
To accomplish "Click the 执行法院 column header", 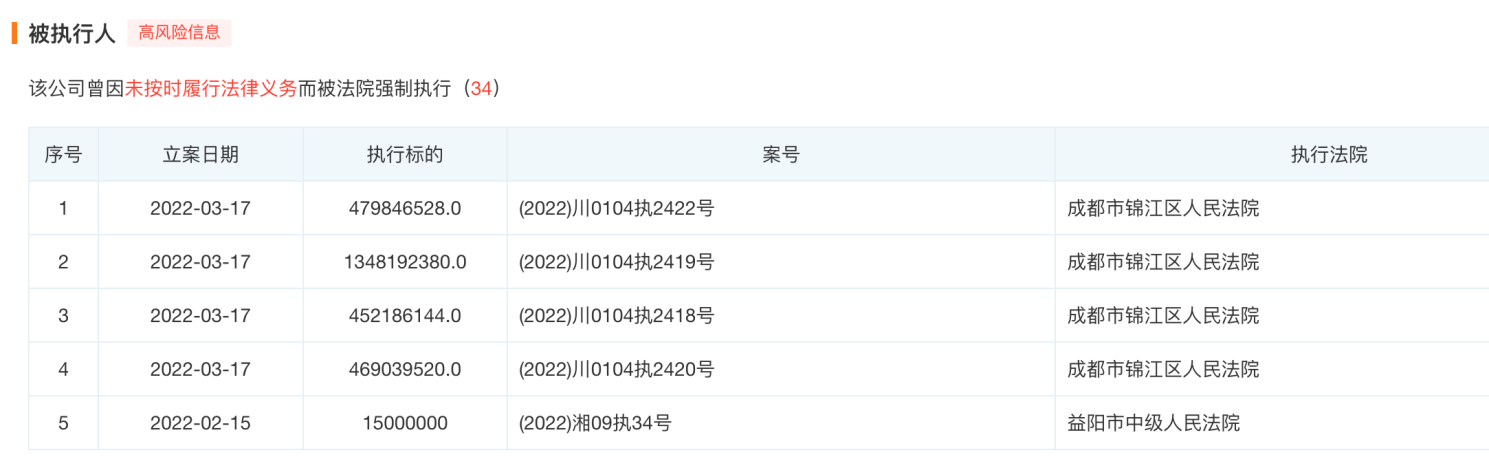I will (1328, 155).
